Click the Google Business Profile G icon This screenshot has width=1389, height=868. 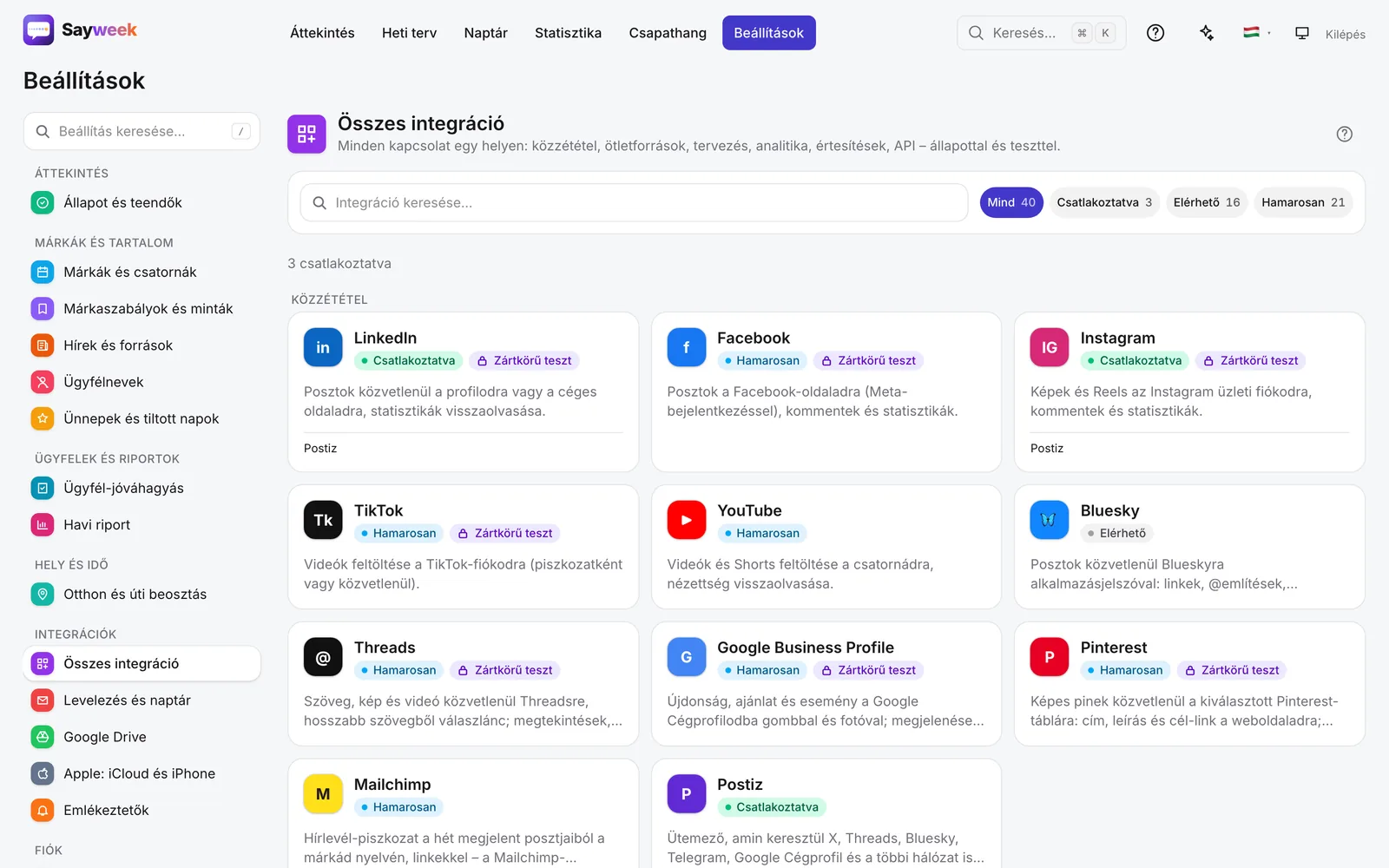pyautogui.click(x=687, y=657)
